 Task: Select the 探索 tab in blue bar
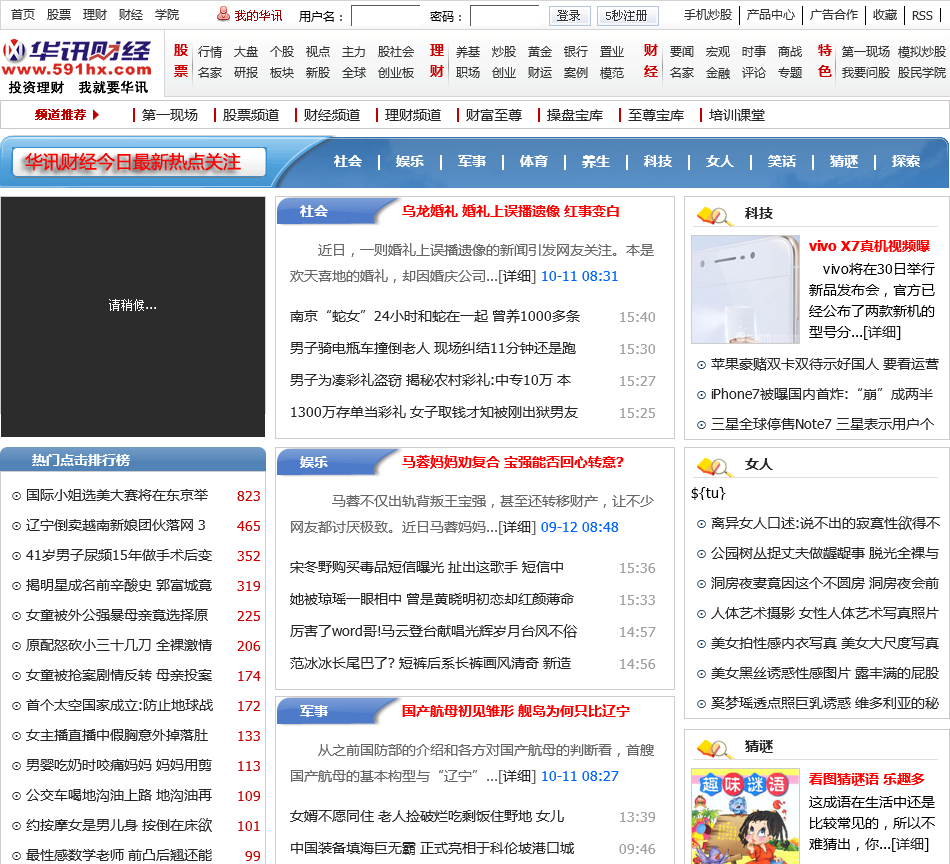click(906, 161)
